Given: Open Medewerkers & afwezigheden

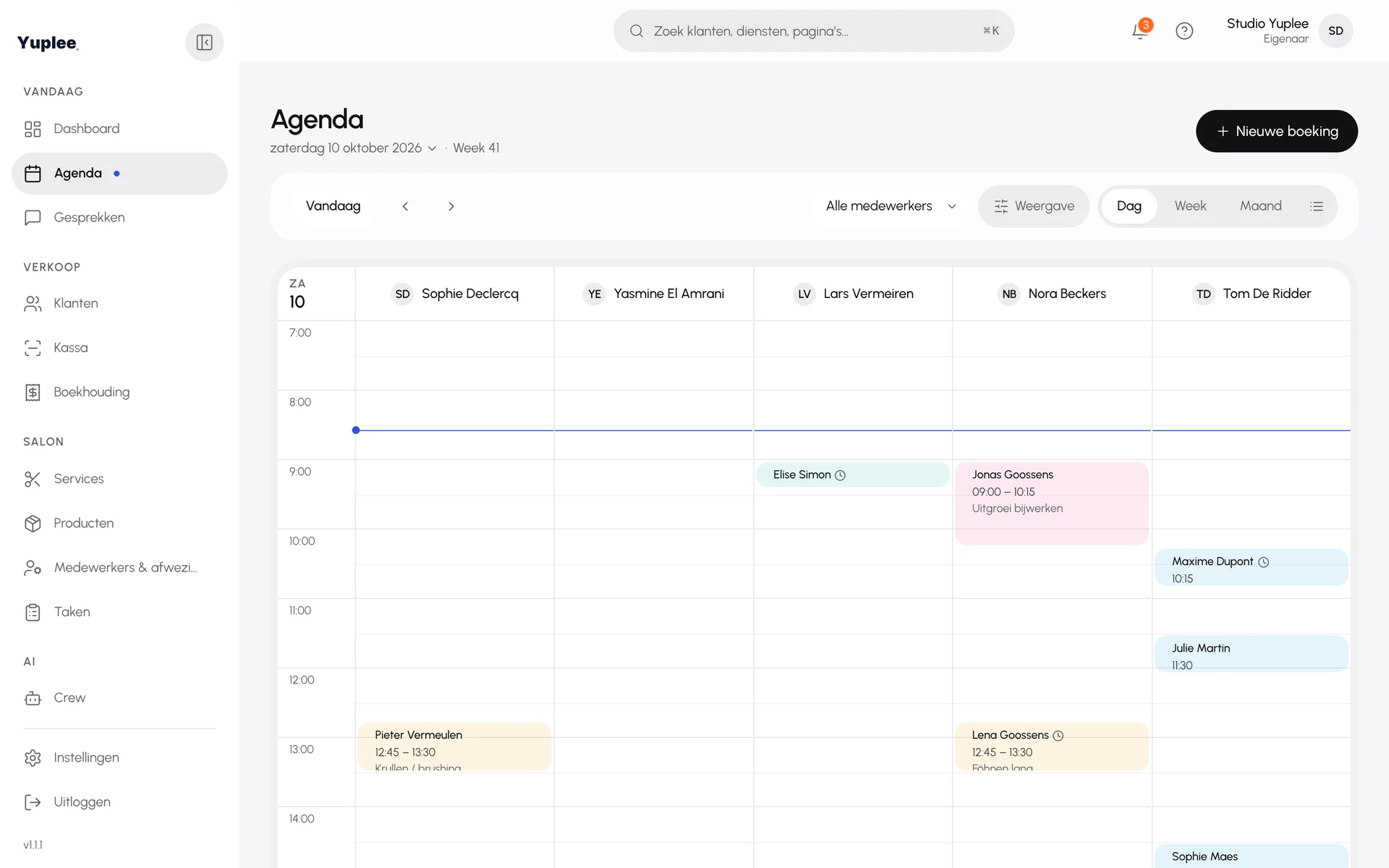Looking at the screenshot, I should [x=119, y=568].
